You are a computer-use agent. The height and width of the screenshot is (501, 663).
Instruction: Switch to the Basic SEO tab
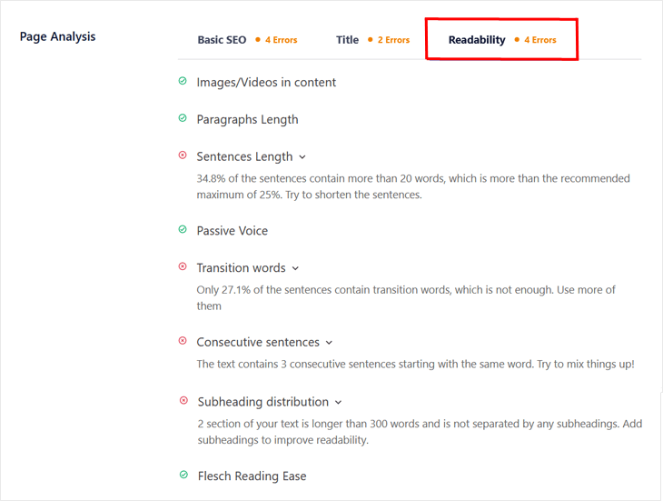(221, 40)
